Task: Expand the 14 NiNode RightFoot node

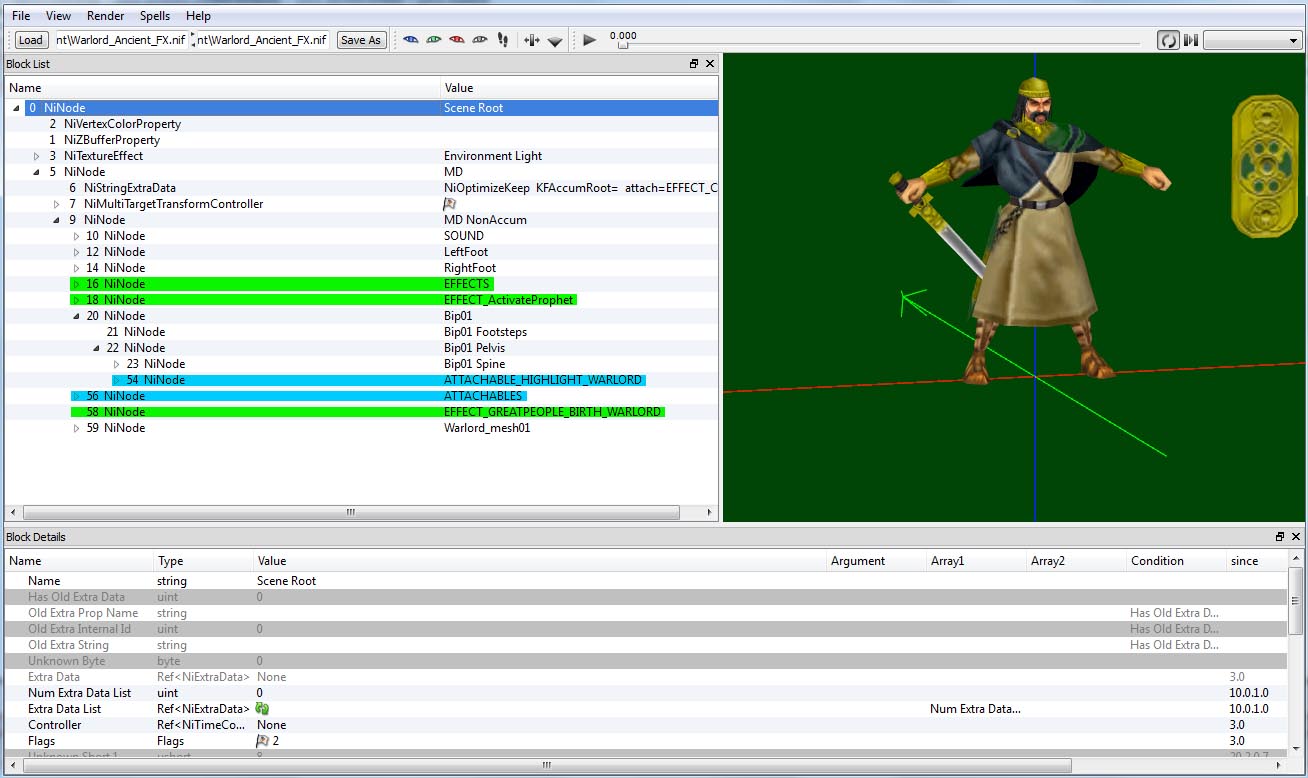Action: (77, 268)
